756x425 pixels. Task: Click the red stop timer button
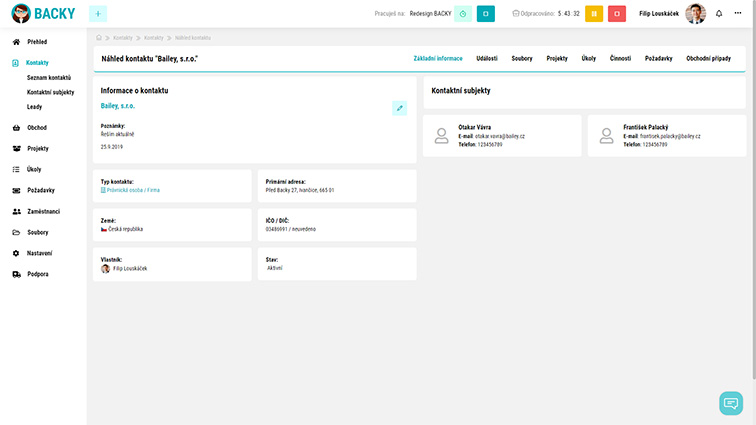pyautogui.click(x=617, y=13)
